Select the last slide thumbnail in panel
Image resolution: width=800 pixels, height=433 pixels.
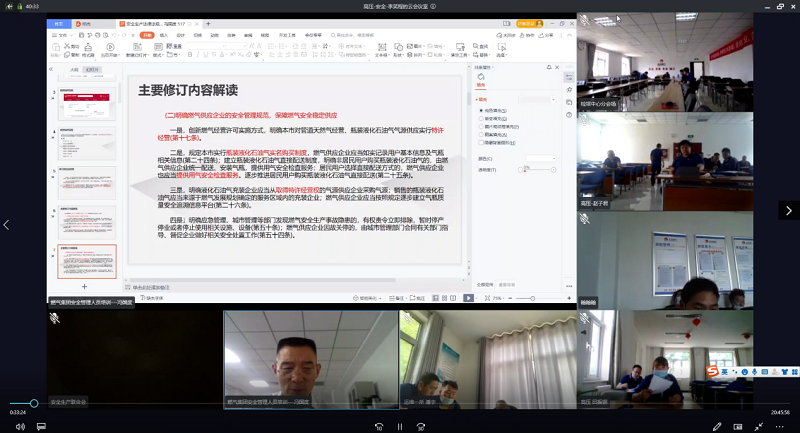tap(87, 262)
